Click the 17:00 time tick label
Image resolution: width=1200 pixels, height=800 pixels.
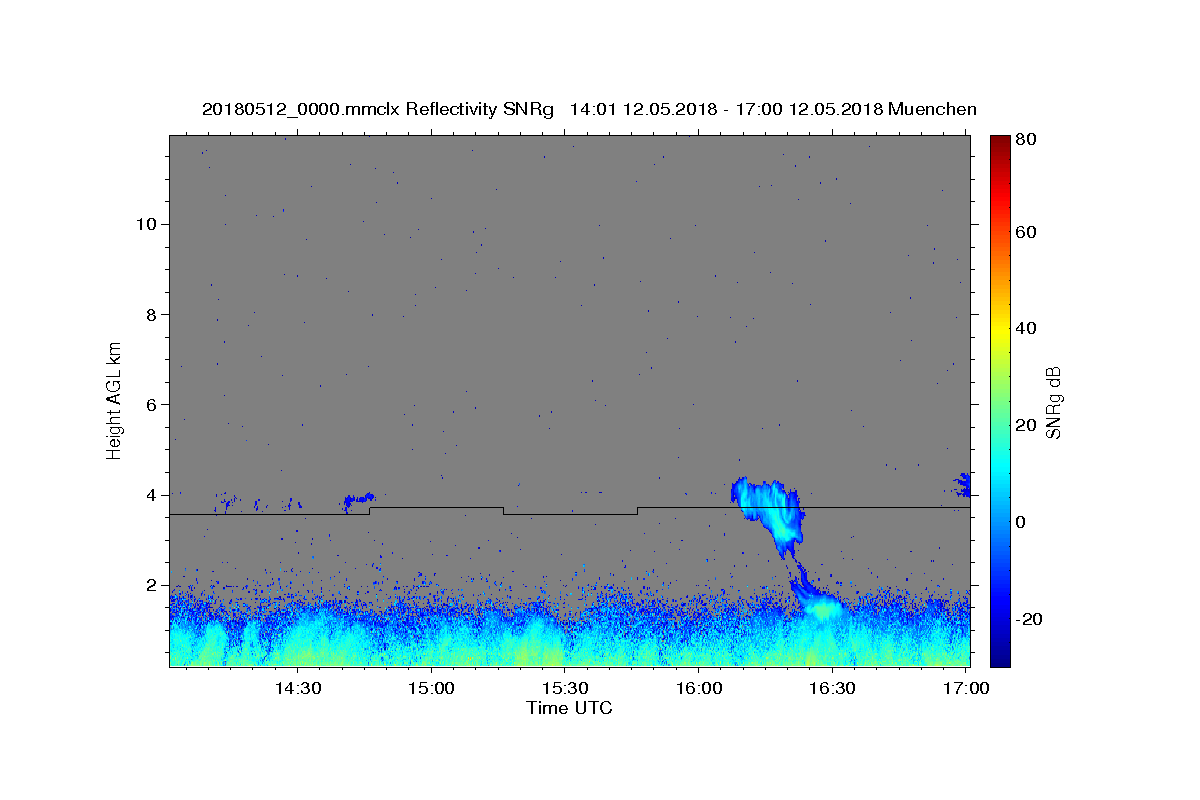(966, 688)
